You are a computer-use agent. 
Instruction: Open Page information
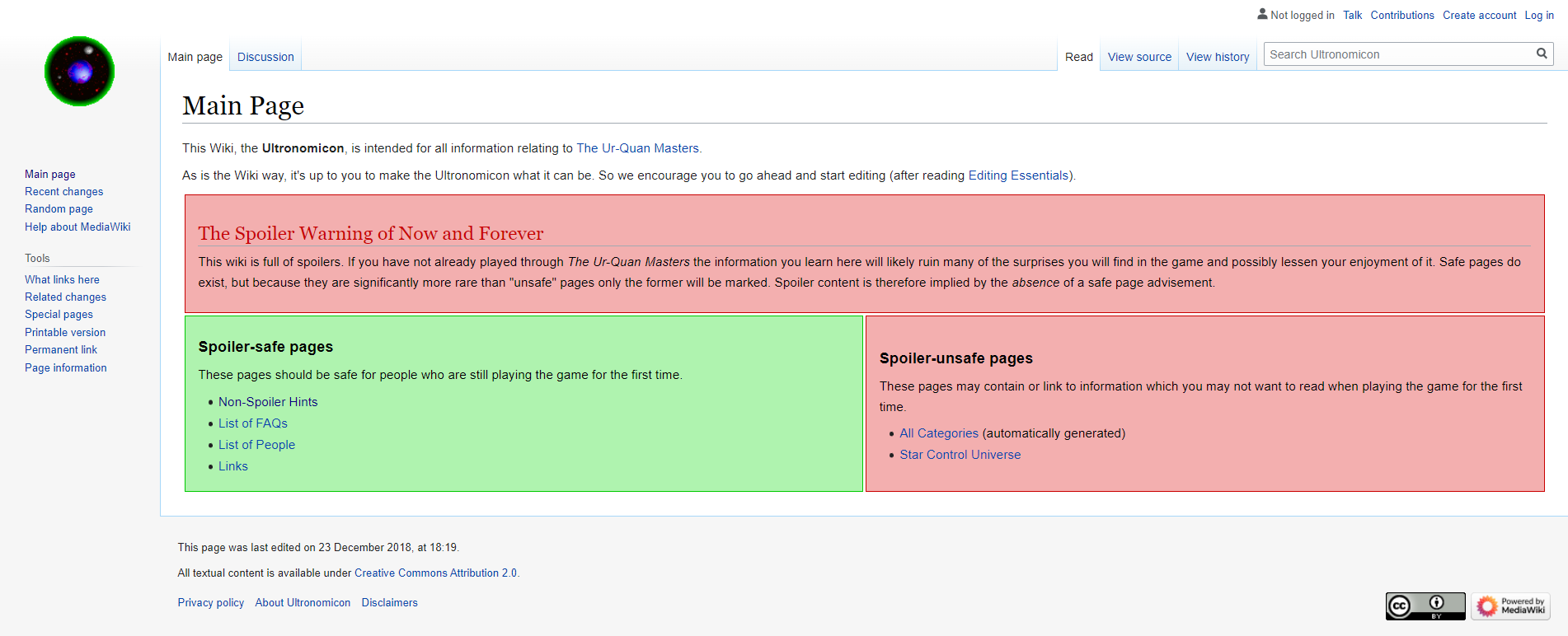click(66, 367)
